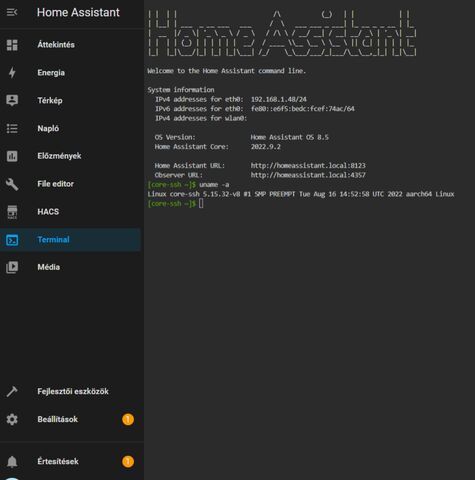Image resolution: width=475 pixels, height=480 pixels.
Task: Click the Előzmények chart icon
Action: click(12, 156)
